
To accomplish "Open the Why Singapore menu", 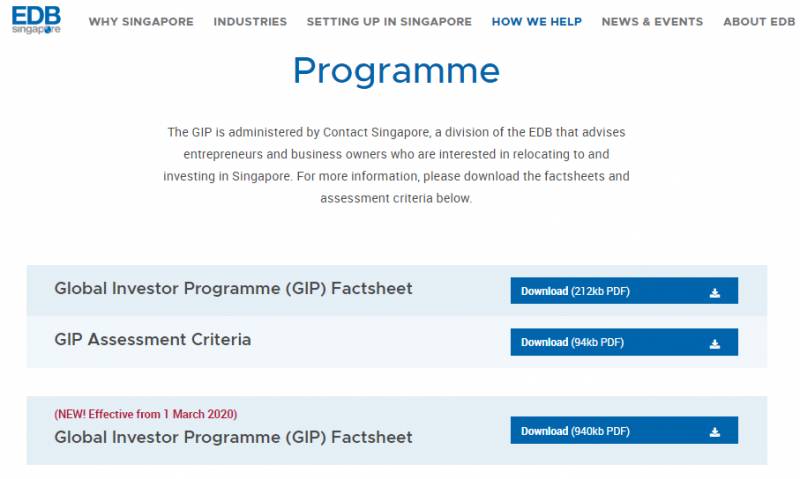I will tap(141, 22).
